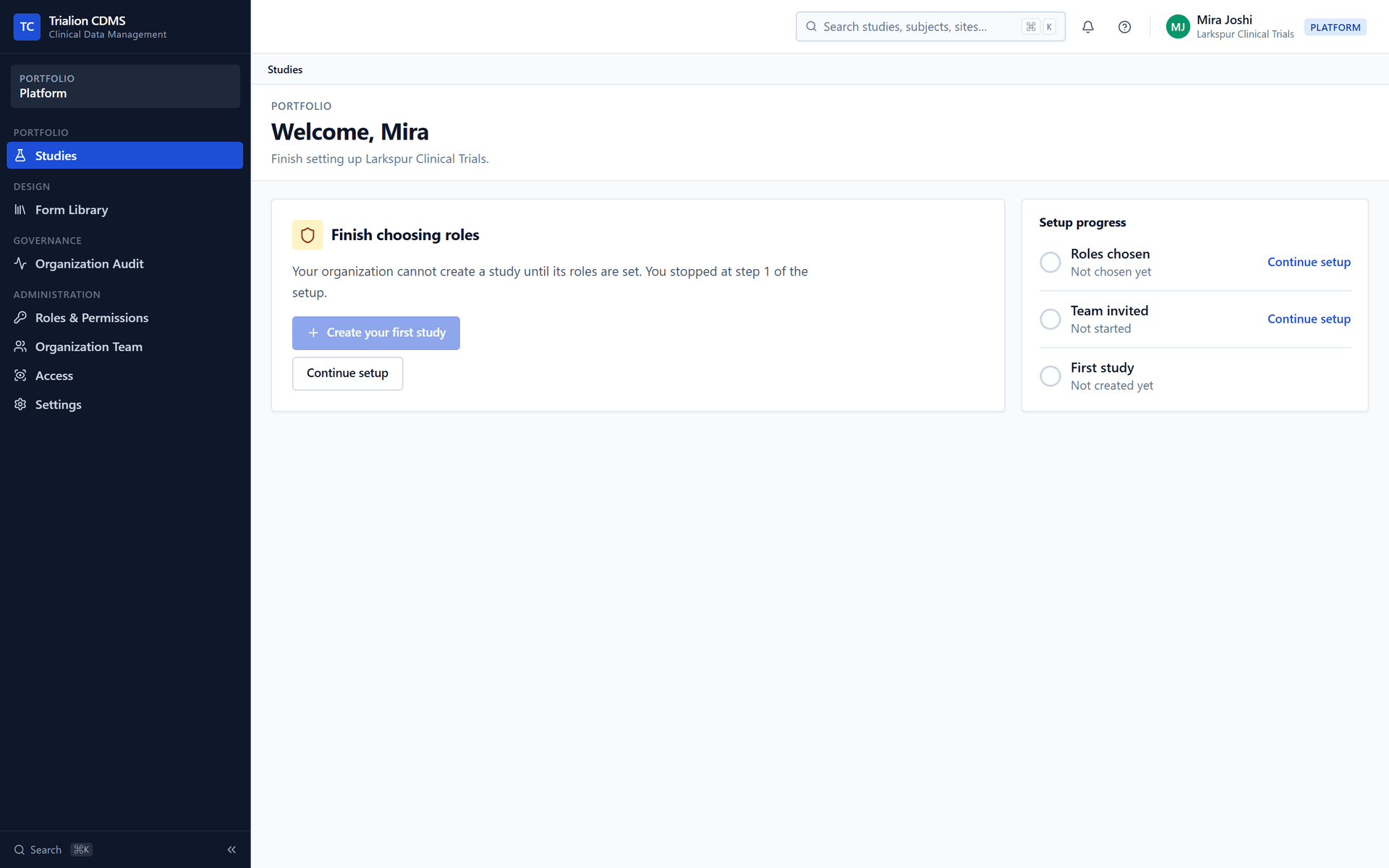
Task: Click the Organization Audit activity icon
Action: 20,263
